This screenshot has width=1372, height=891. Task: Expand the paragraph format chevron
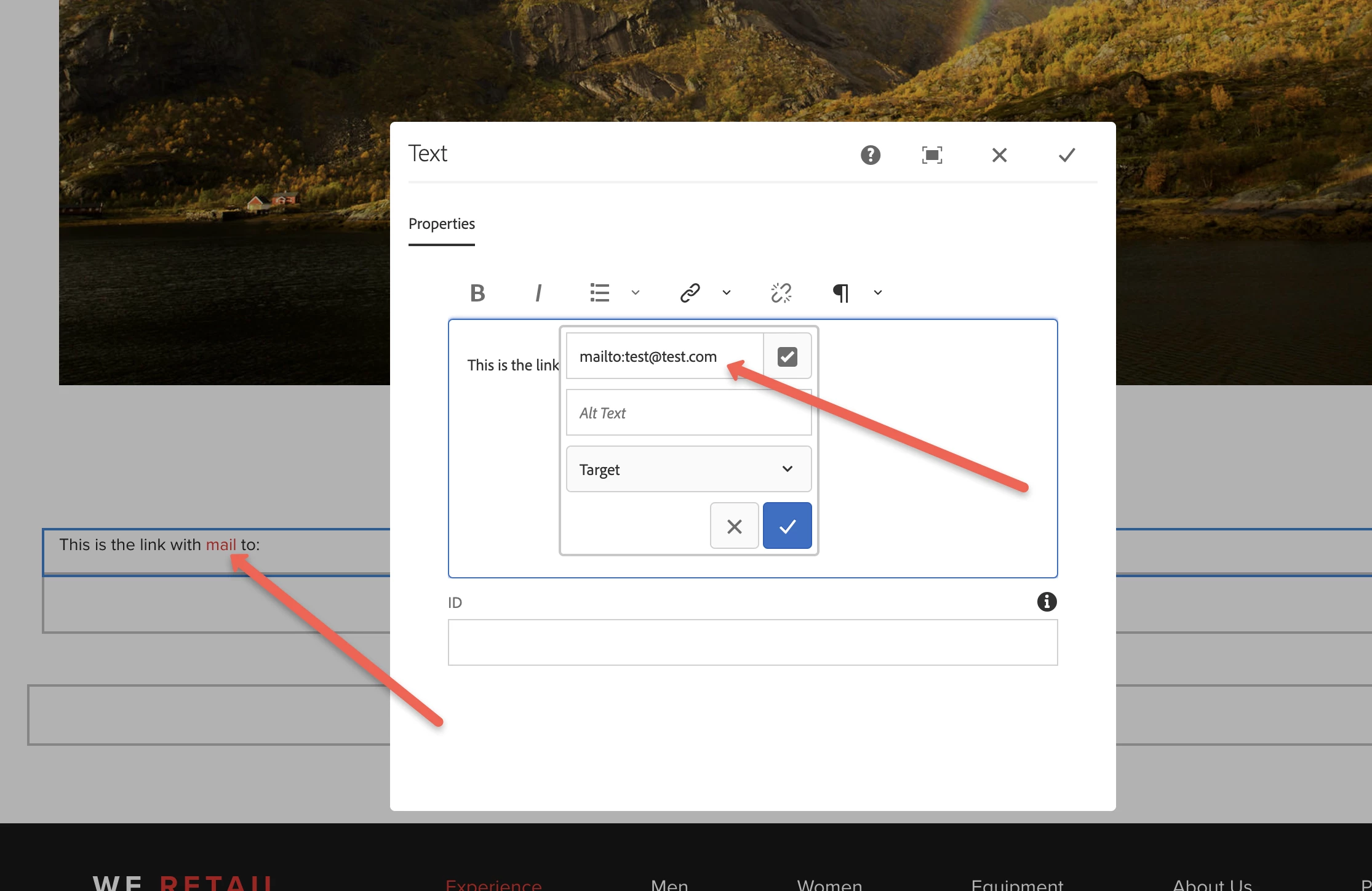tap(878, 293)
